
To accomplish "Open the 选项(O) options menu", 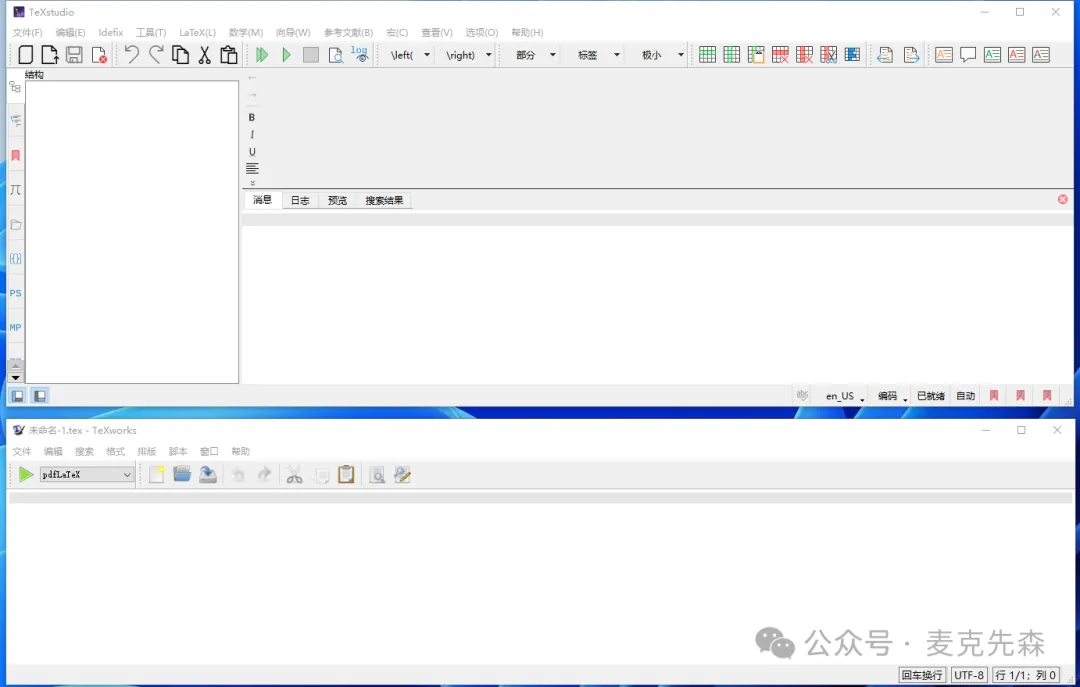I will (481, 32).
